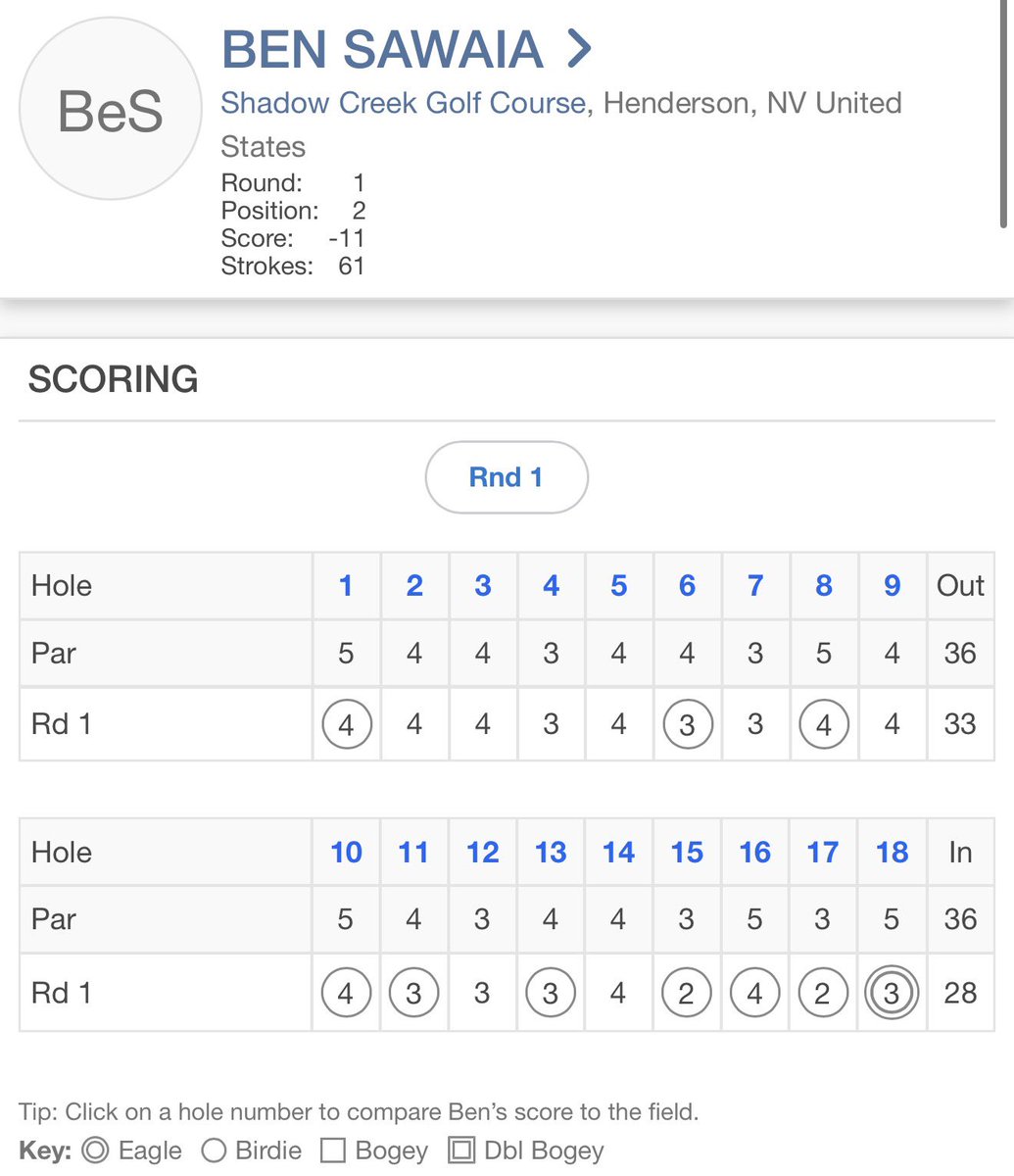Click hole number 10 in back nine

click(x=346, y=853)
